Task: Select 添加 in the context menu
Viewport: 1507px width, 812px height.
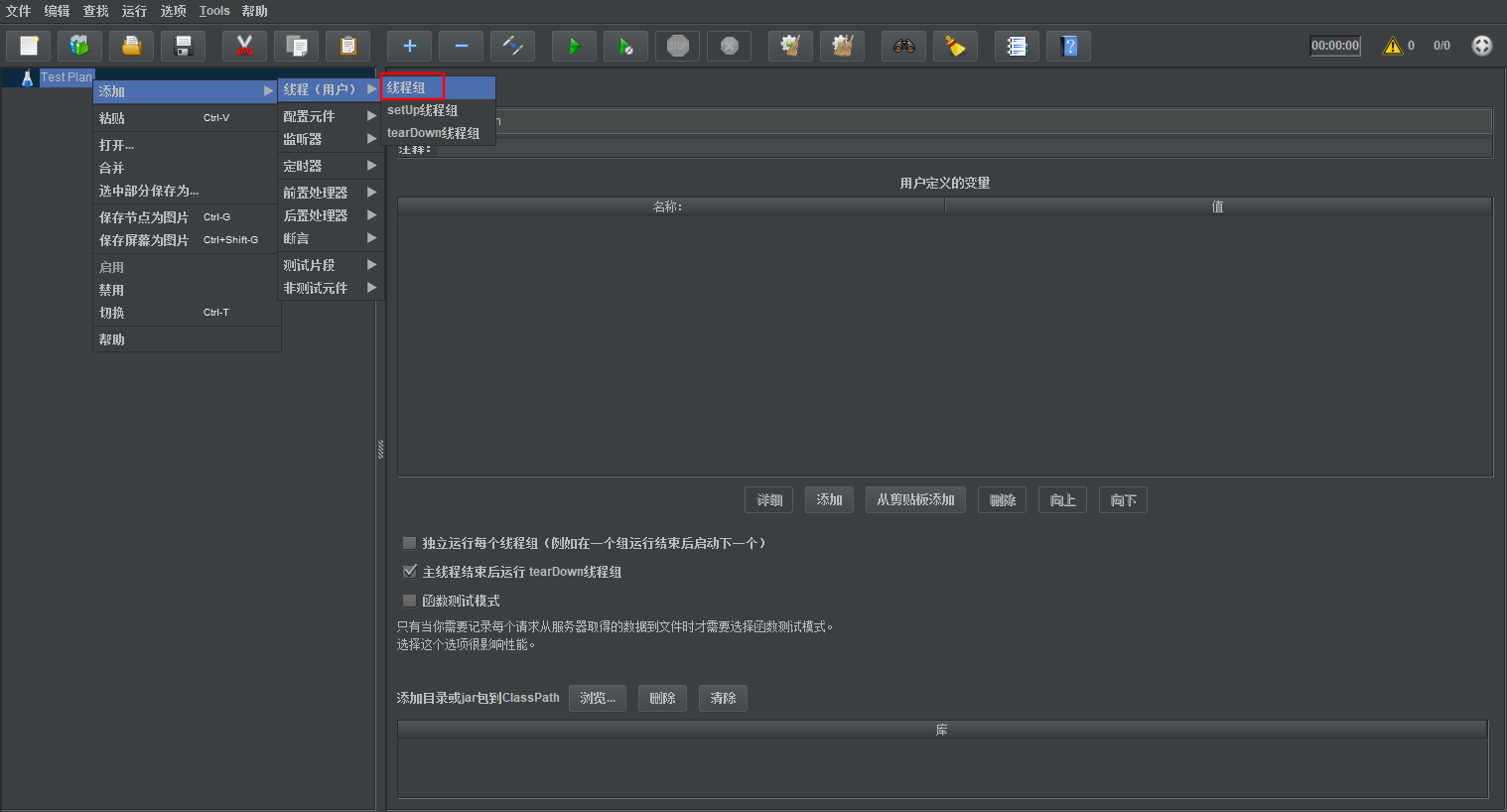Action: click(x=187, y=91)
